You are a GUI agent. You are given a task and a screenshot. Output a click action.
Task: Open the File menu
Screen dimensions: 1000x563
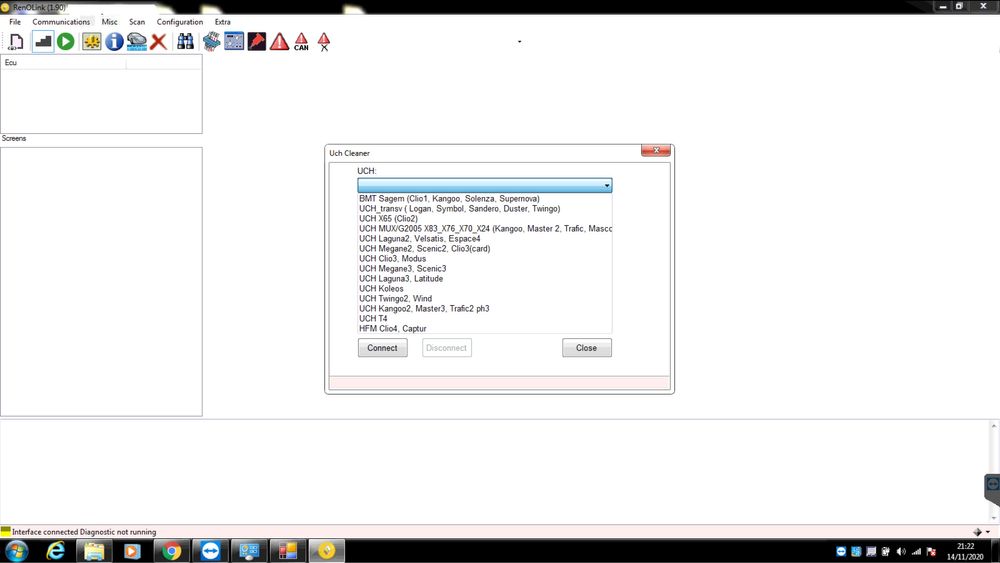tap(15, 22)
